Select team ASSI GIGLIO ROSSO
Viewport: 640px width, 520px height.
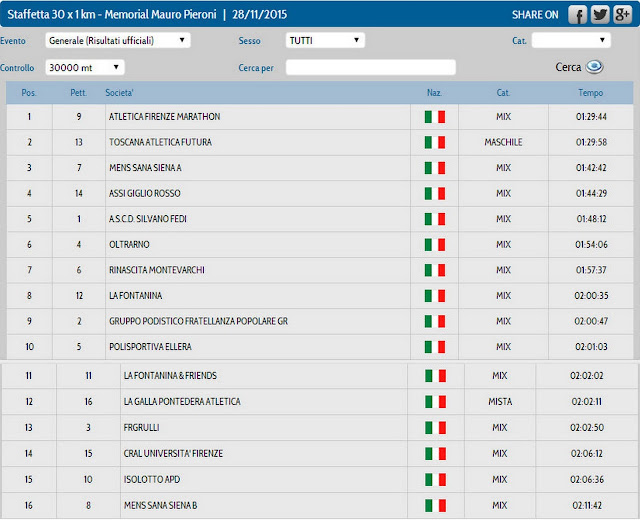tap(144, 193)
